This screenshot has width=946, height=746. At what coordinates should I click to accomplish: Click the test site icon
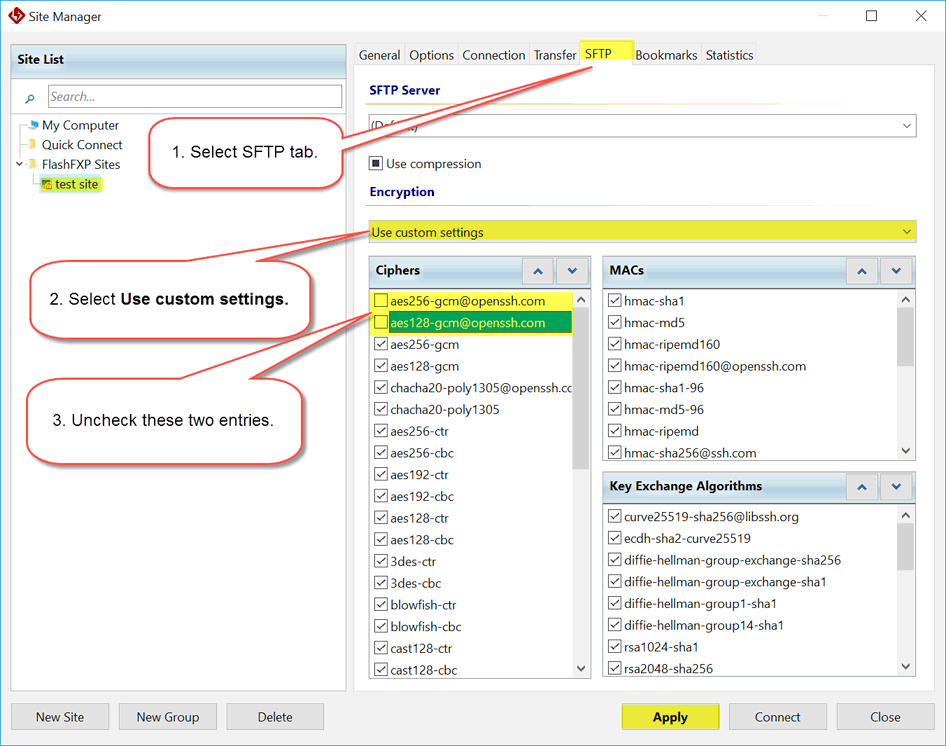click(x=46, y=184)
